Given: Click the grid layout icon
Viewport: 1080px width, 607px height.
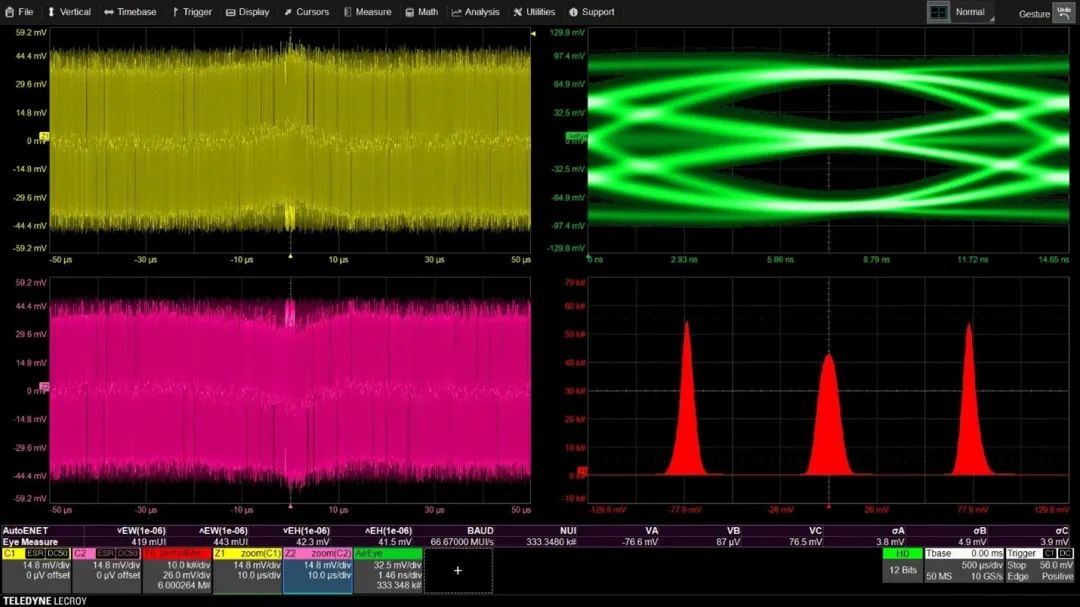Looking at the screenshot, I should (x=938, y=12).
